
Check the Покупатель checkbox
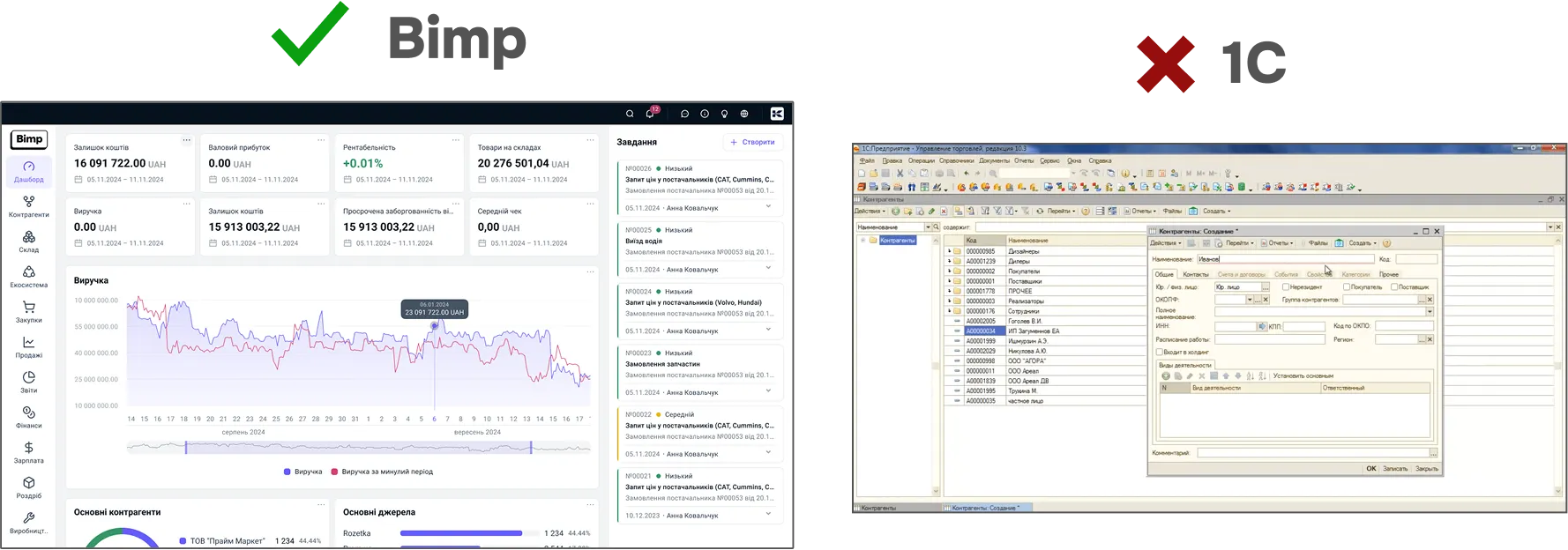click(x=1347, y=286)
